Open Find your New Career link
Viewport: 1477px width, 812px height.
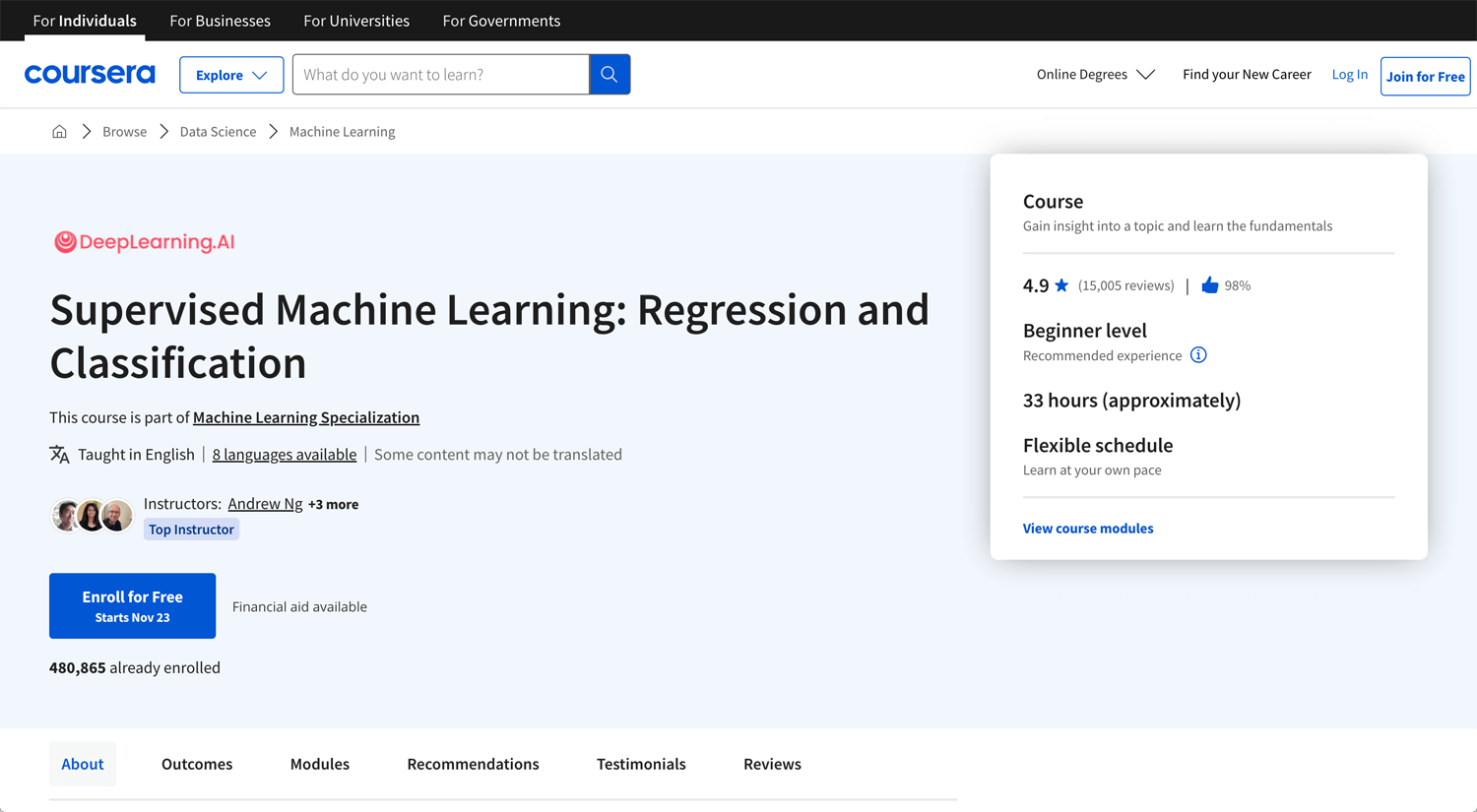tap(1247, 75)
